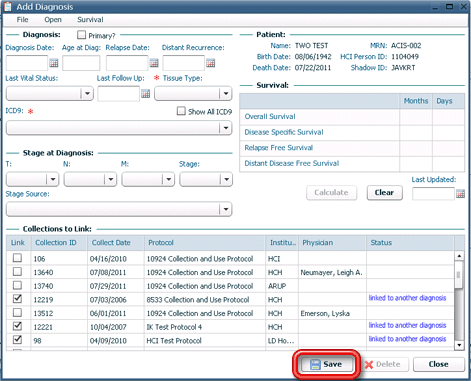Expand the Last Vital Status dropdown
This screenshot has height=381, width=471.
coord(87,94)
